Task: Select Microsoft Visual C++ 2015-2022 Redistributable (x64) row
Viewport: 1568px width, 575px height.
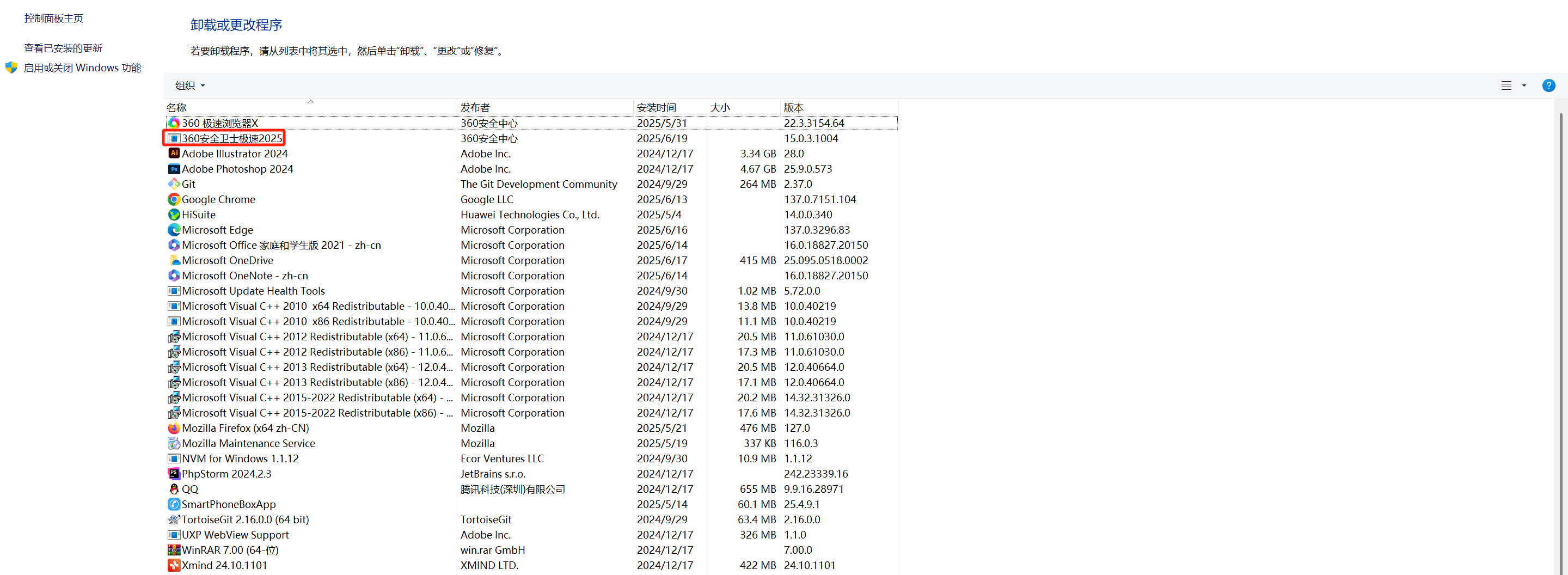Action: [x=532, y=397]
